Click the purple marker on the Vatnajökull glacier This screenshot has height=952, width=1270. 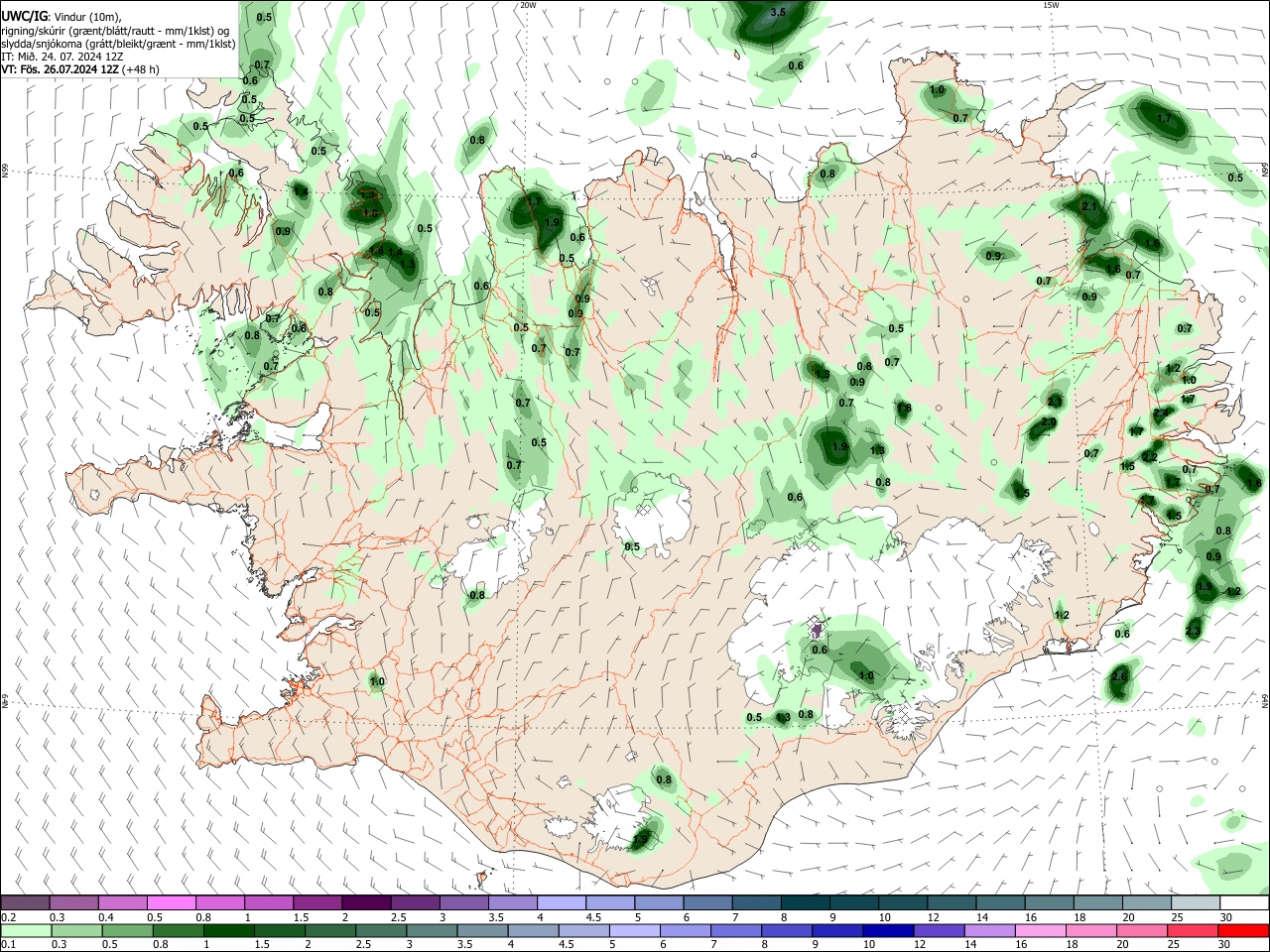pyautogui.click(x=816, y=630)
